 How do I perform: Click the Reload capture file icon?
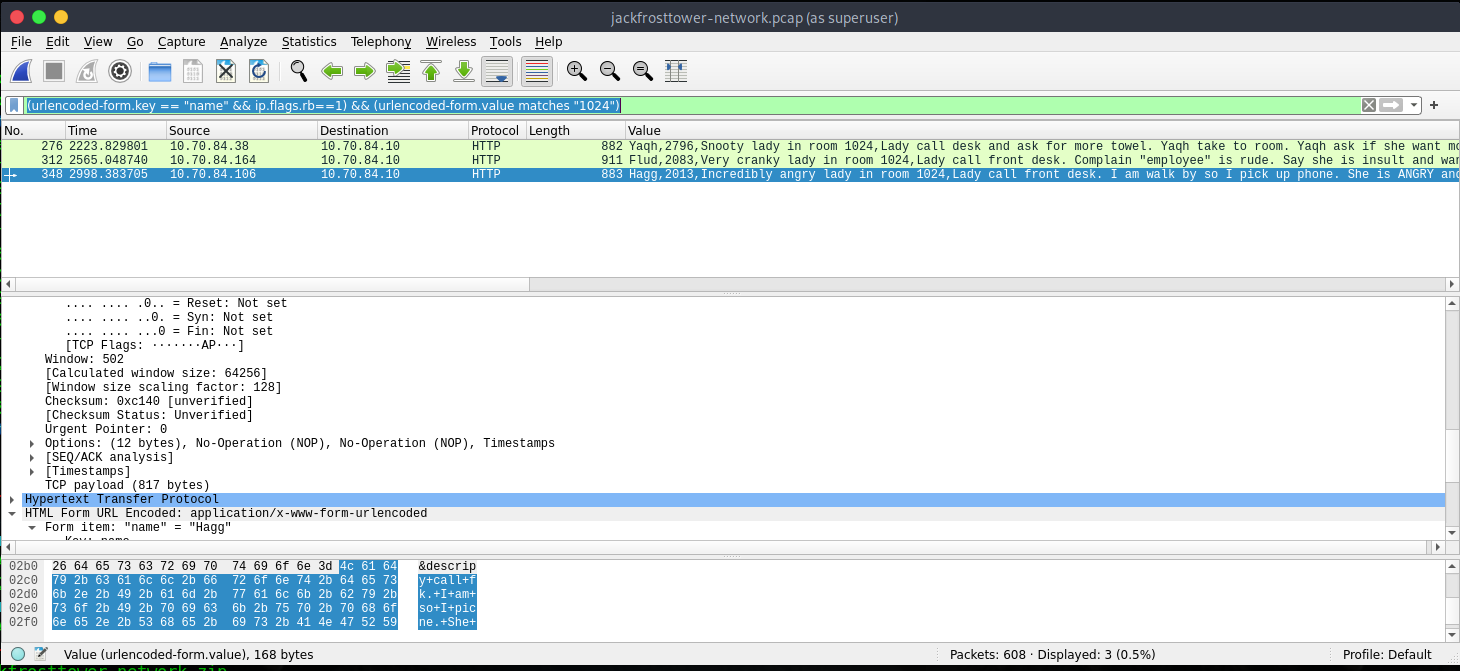pos(259,71)
